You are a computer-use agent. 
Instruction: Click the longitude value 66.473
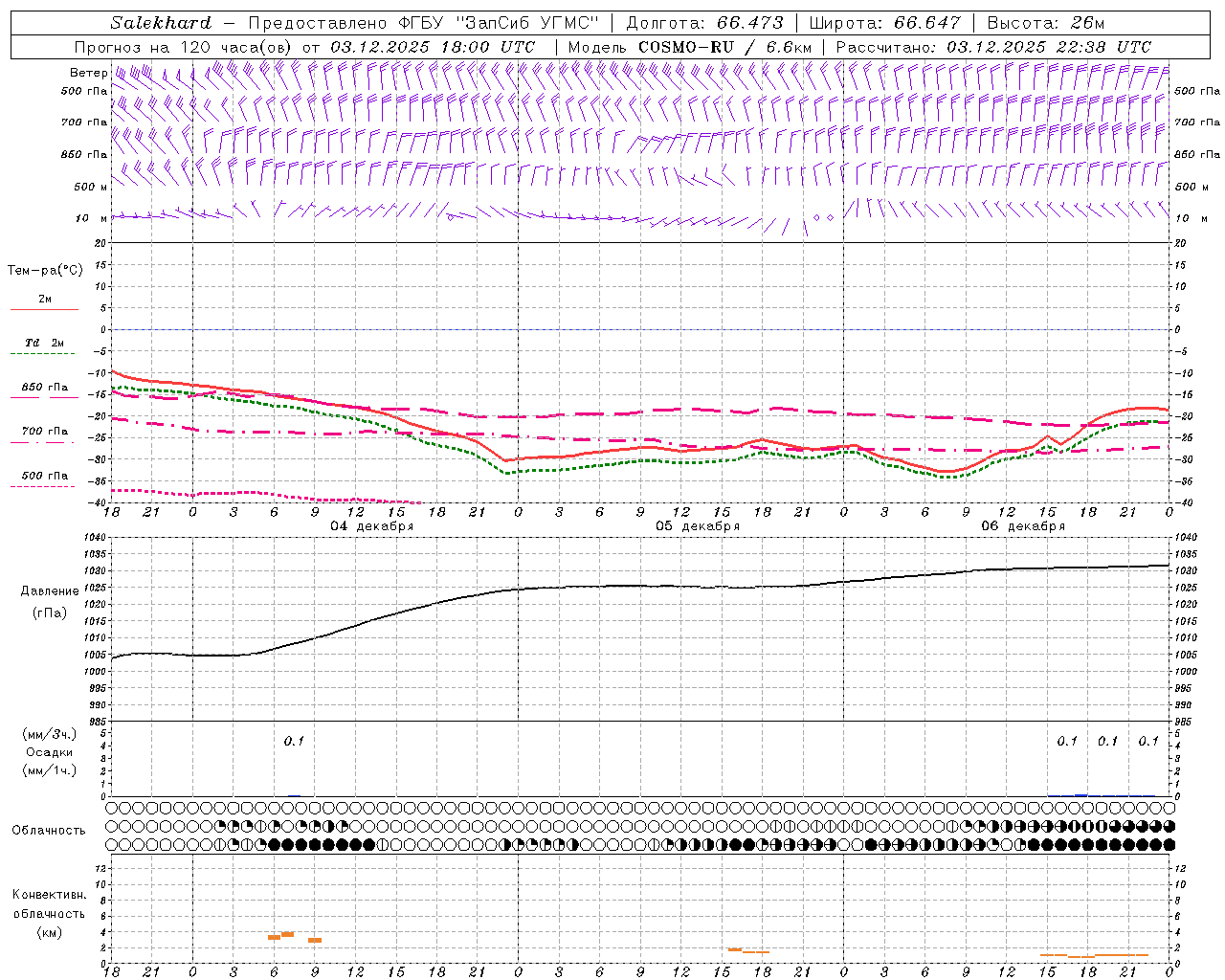pyautogui.click(x=749, y=23)
